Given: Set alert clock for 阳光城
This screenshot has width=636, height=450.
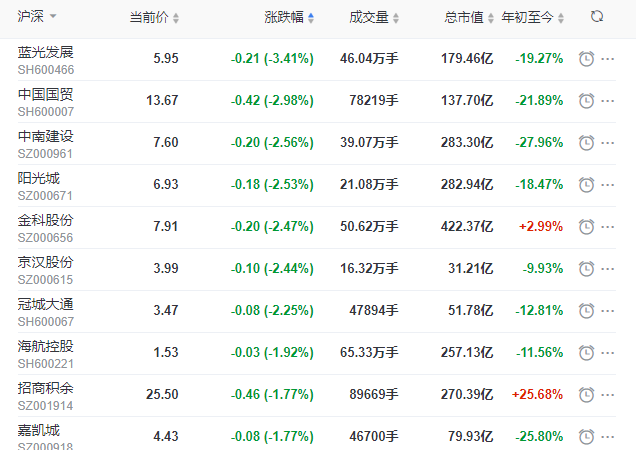Looking at the screenshot, I should point(586,185).
